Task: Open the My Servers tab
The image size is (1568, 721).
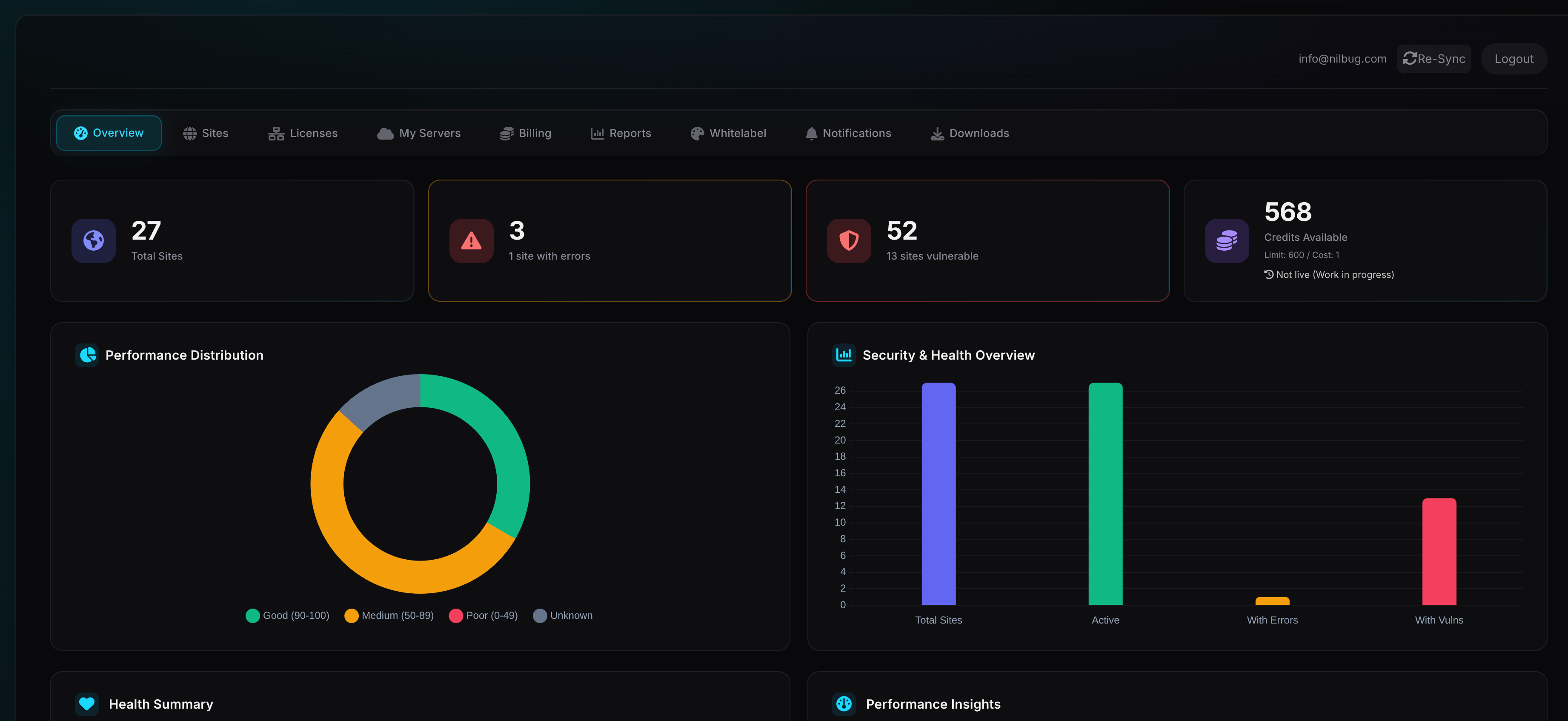Action: tap(419, 133)
